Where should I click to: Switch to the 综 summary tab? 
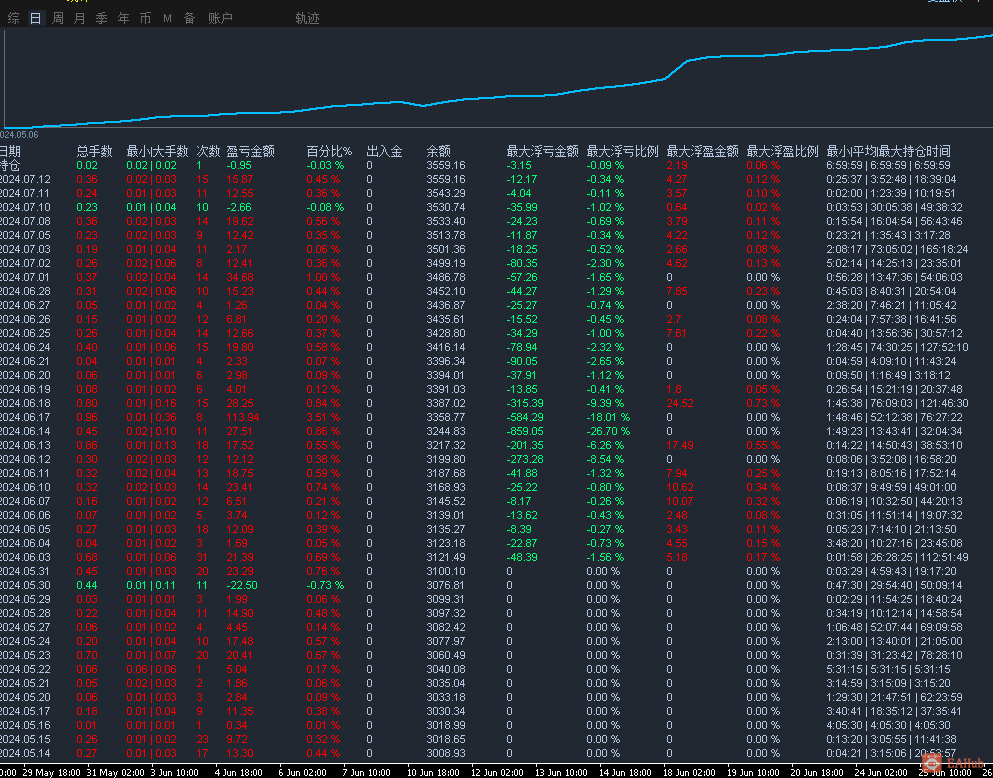click(14, 18)
